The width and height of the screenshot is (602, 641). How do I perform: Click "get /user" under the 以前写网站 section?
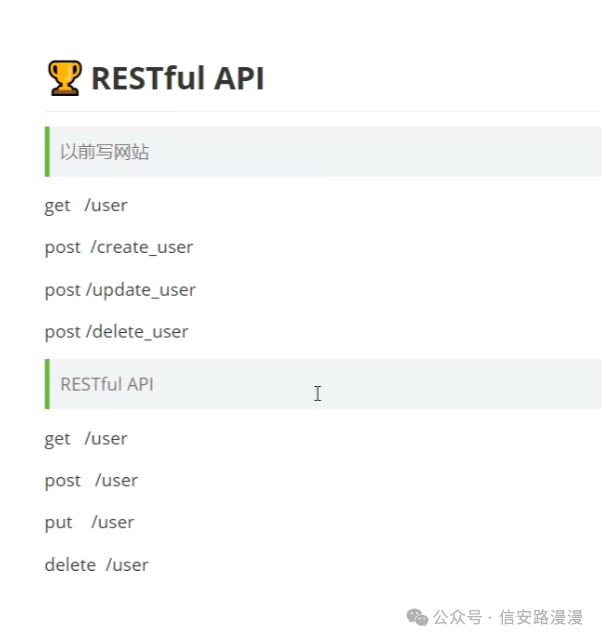[x=86, y=206]
